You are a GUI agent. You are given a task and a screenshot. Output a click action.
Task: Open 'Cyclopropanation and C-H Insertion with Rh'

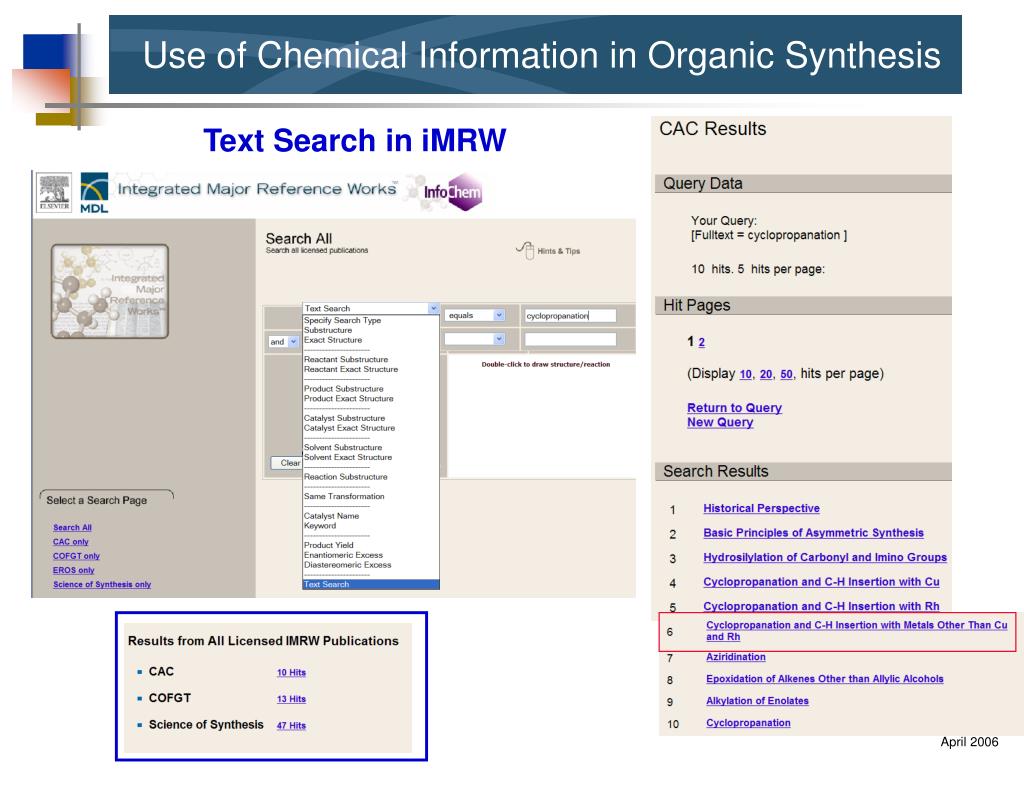(x=822, y=607)
